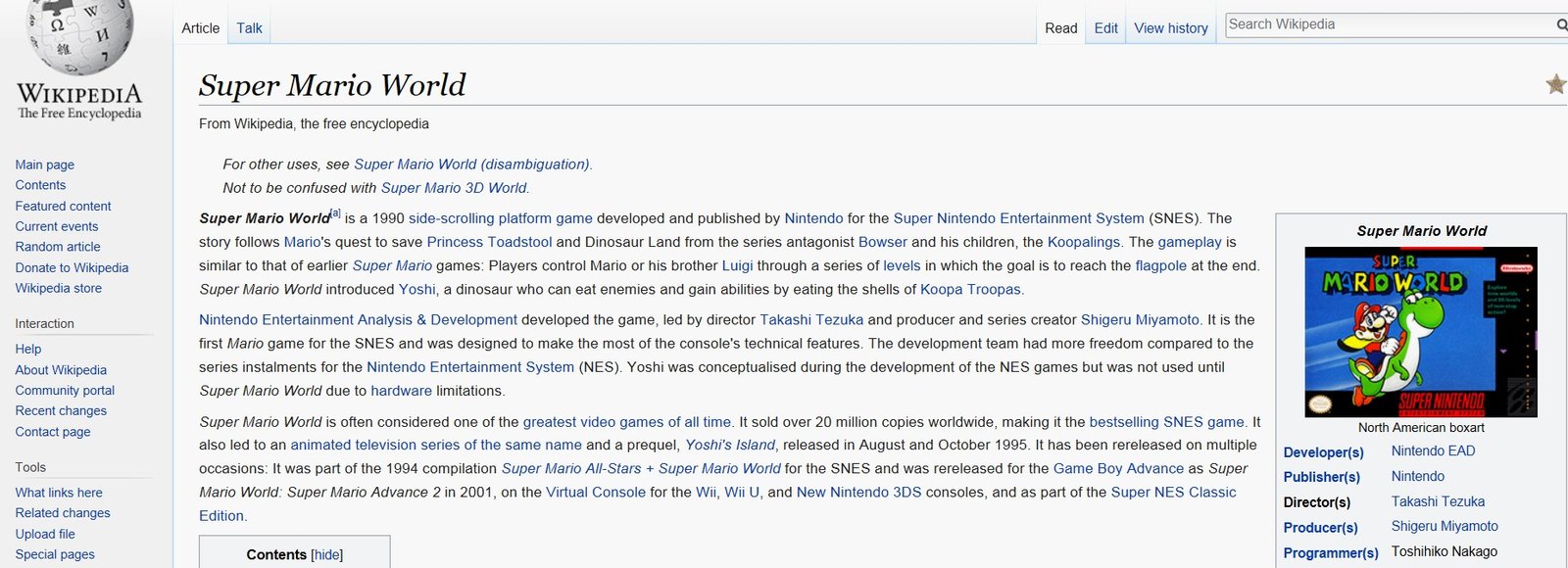Screen dimensions: 1568x568
Task: Click the footnote [a] reference
Action: [x=335, y=213]
